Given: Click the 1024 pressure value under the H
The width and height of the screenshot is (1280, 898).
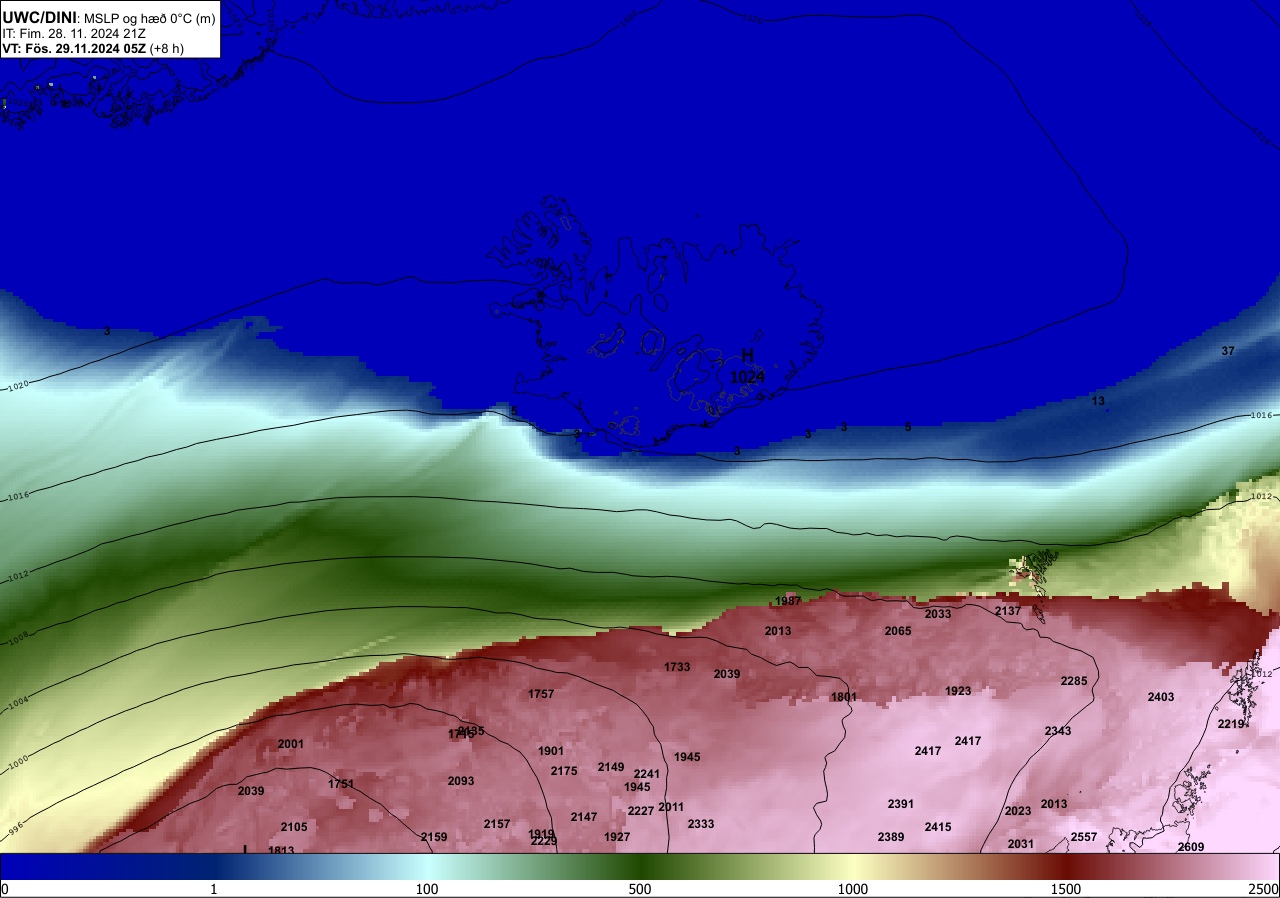Looking at the screenshot, I should click(747, 377).
